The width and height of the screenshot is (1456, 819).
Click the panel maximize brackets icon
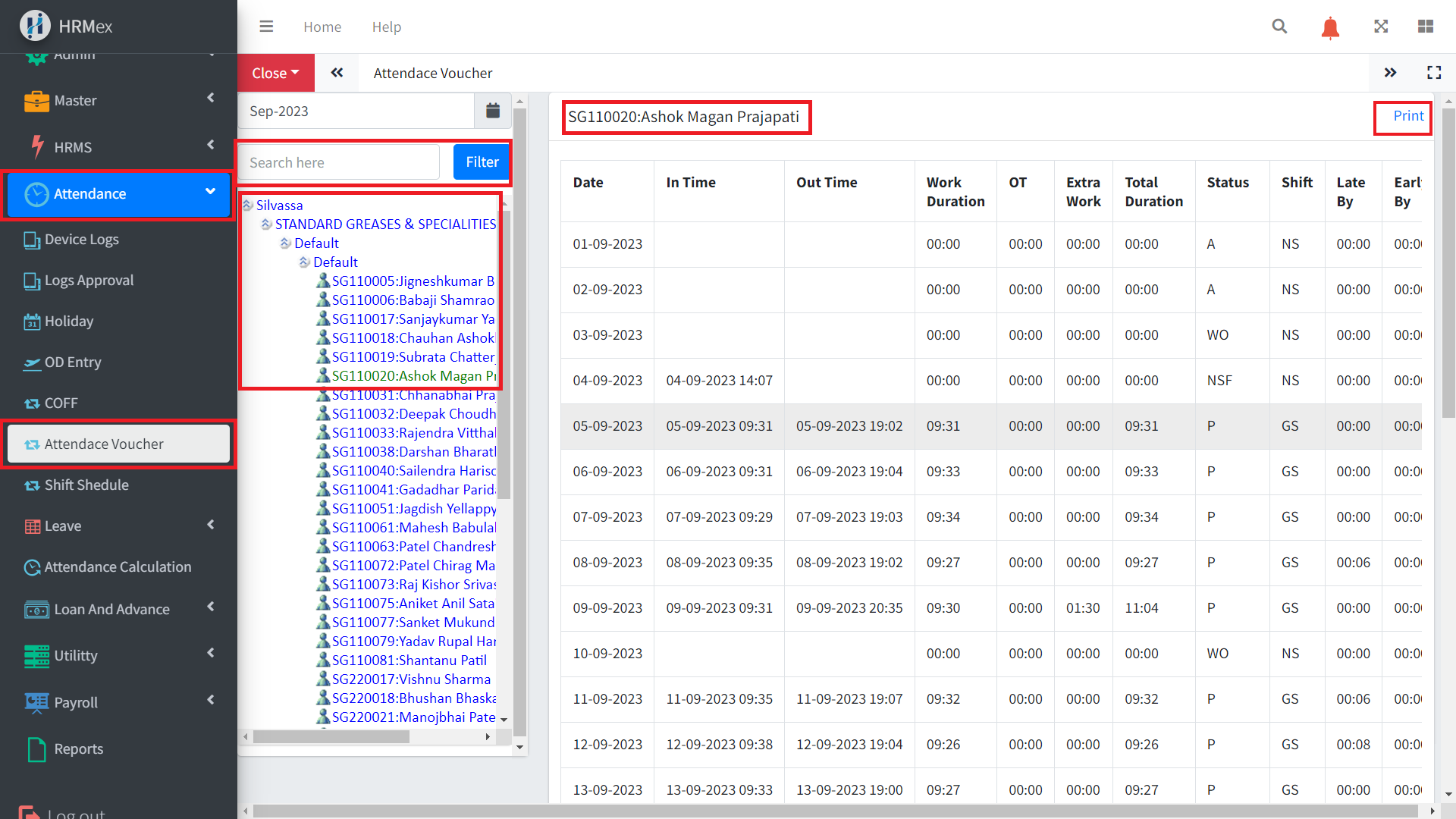[1434, 73]
